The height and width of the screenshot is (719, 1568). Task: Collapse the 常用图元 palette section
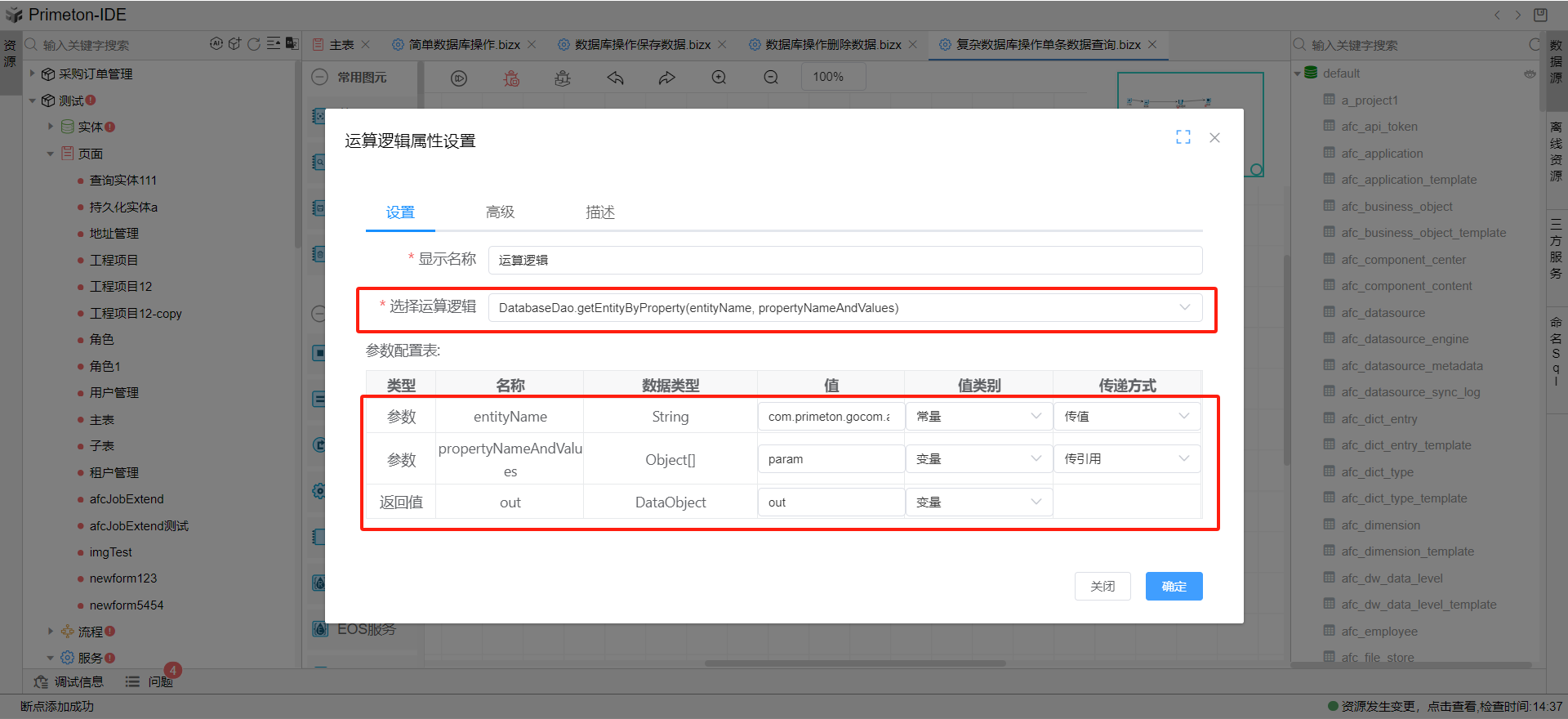[x=319, y=78]
